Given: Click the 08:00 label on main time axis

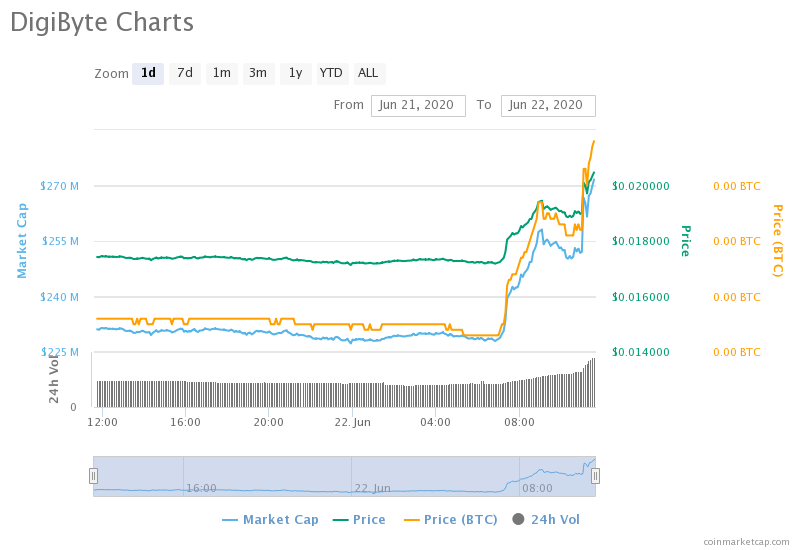Looking at the screenshot, I should click(519, 422).
